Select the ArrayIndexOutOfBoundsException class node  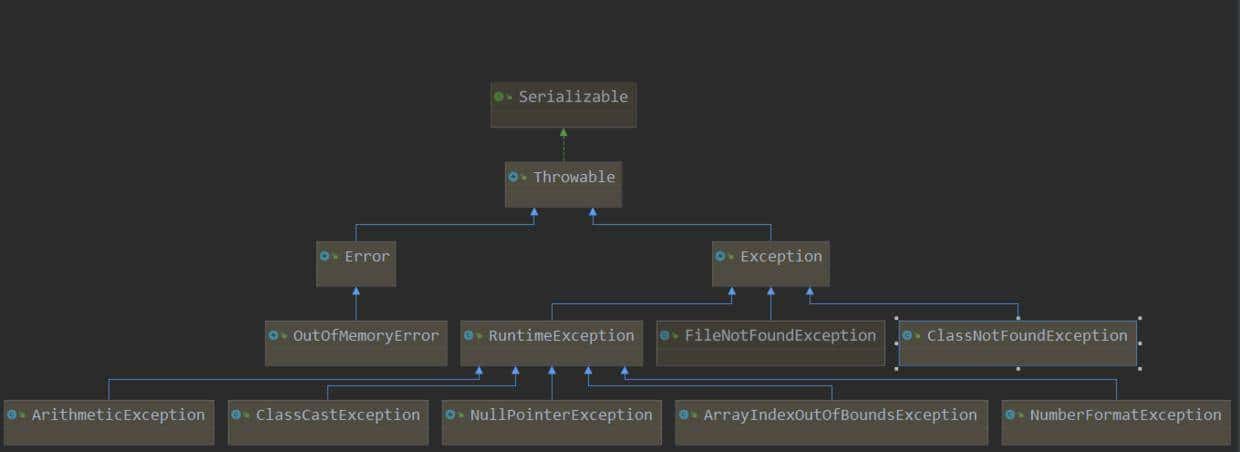830,422
